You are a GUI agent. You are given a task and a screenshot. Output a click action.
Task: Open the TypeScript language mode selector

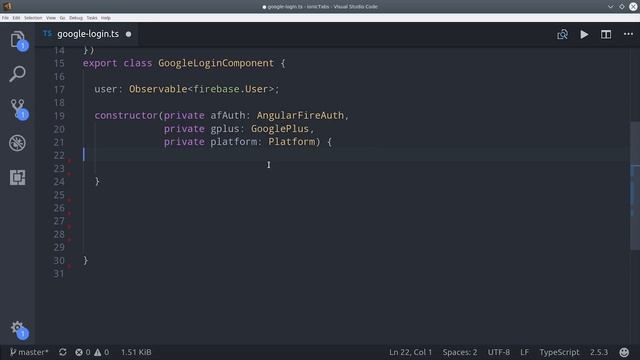click(x=559, y=352)
